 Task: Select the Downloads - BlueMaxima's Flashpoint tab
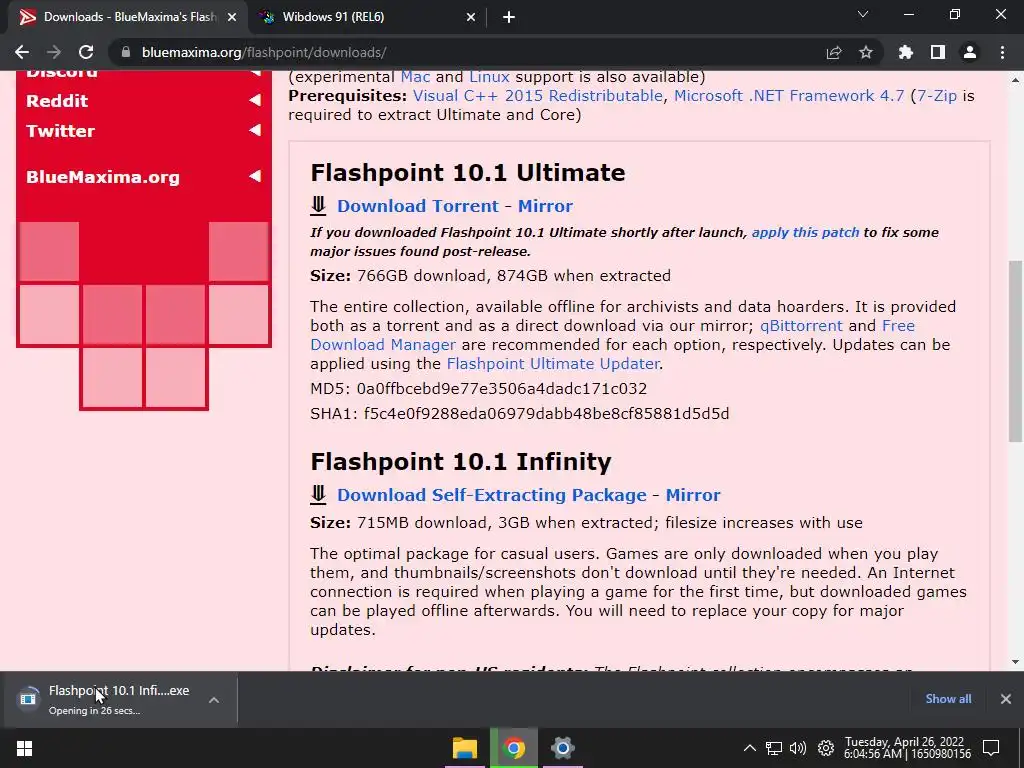[x=128, y=17]
